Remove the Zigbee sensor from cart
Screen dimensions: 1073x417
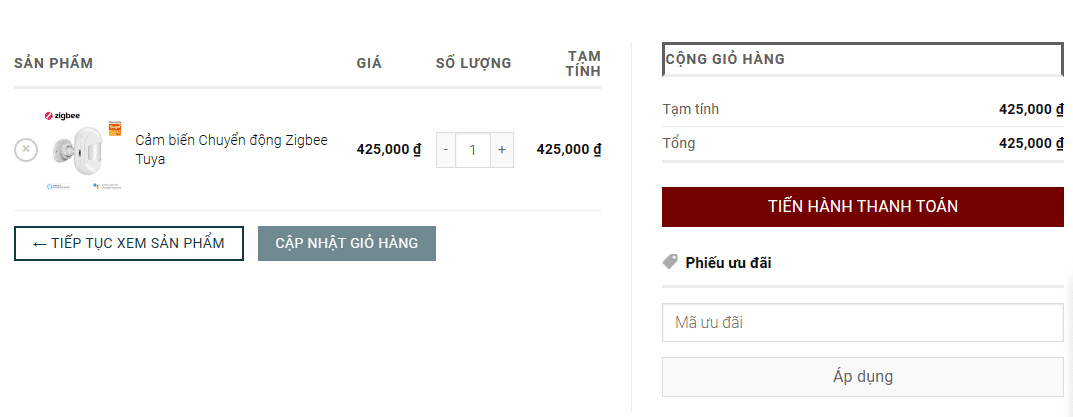(26, 149)
